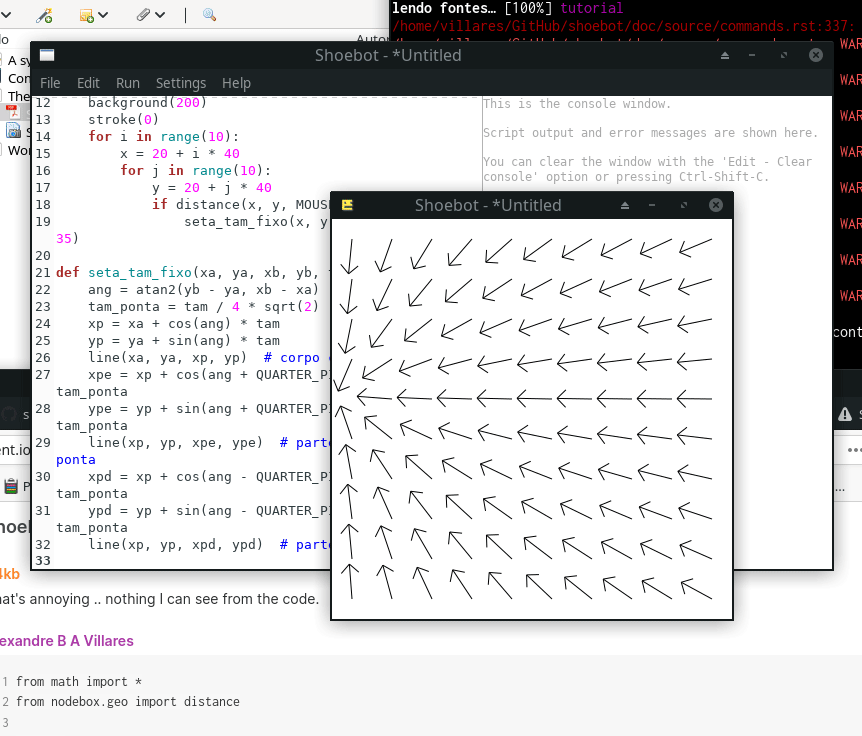This screenshot has height=736, width=862.
Task: Click the arrow drawing canvas area
Action: pyautogui.click(x=532, y=418)
